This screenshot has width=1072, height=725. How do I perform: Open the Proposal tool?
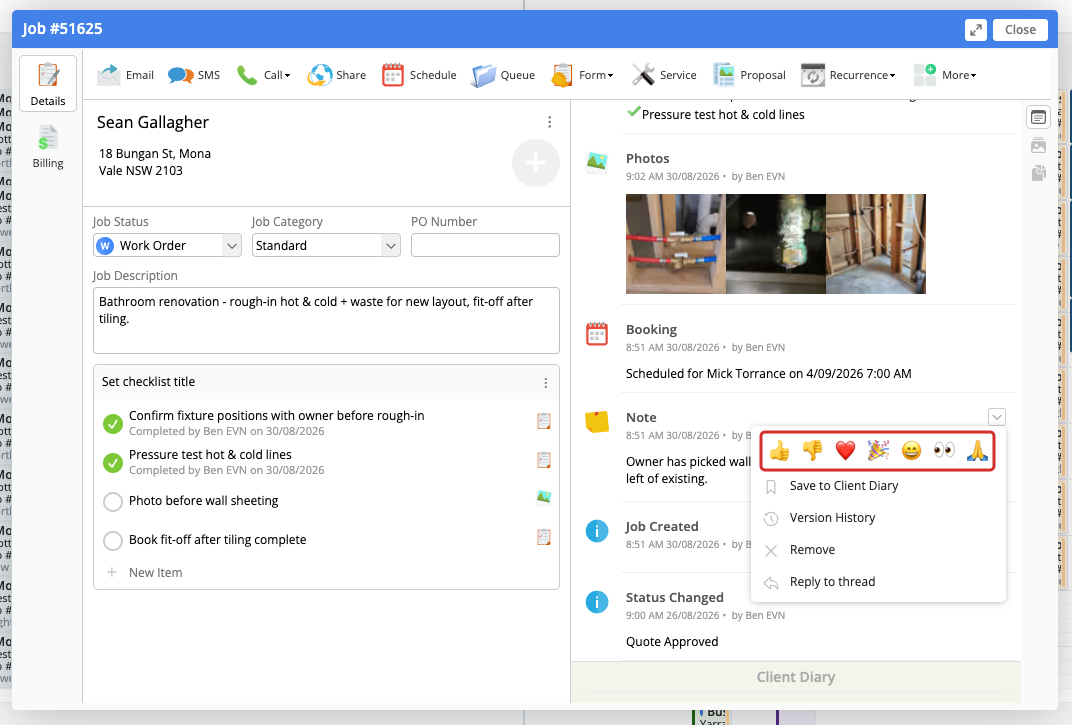[749, 75]
